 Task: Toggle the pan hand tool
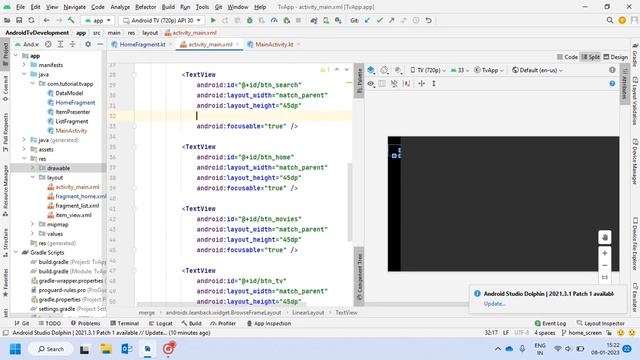click(x=604, y=237)
